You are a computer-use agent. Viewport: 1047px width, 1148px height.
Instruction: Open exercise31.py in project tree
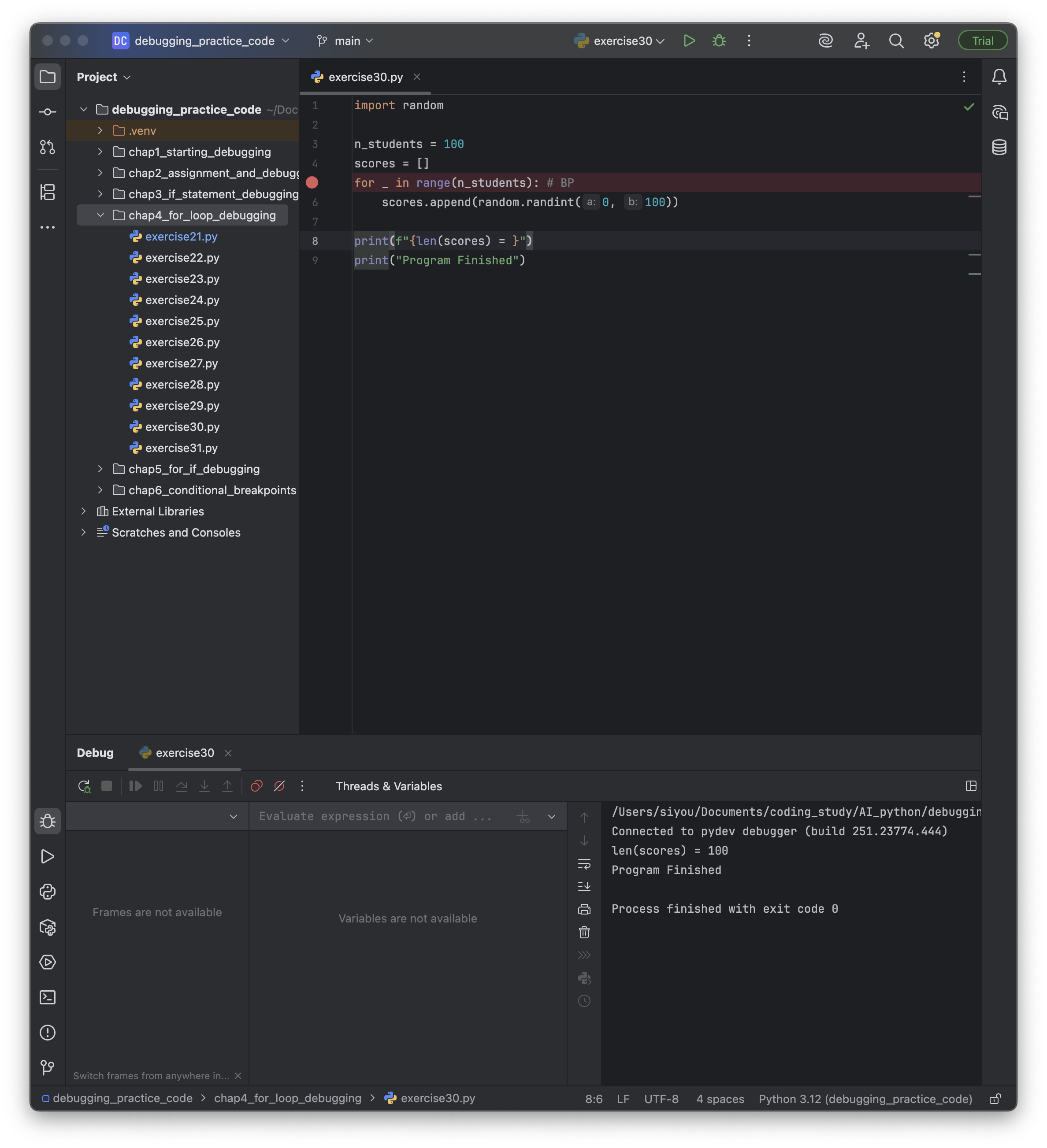click(x=181, y=448)
